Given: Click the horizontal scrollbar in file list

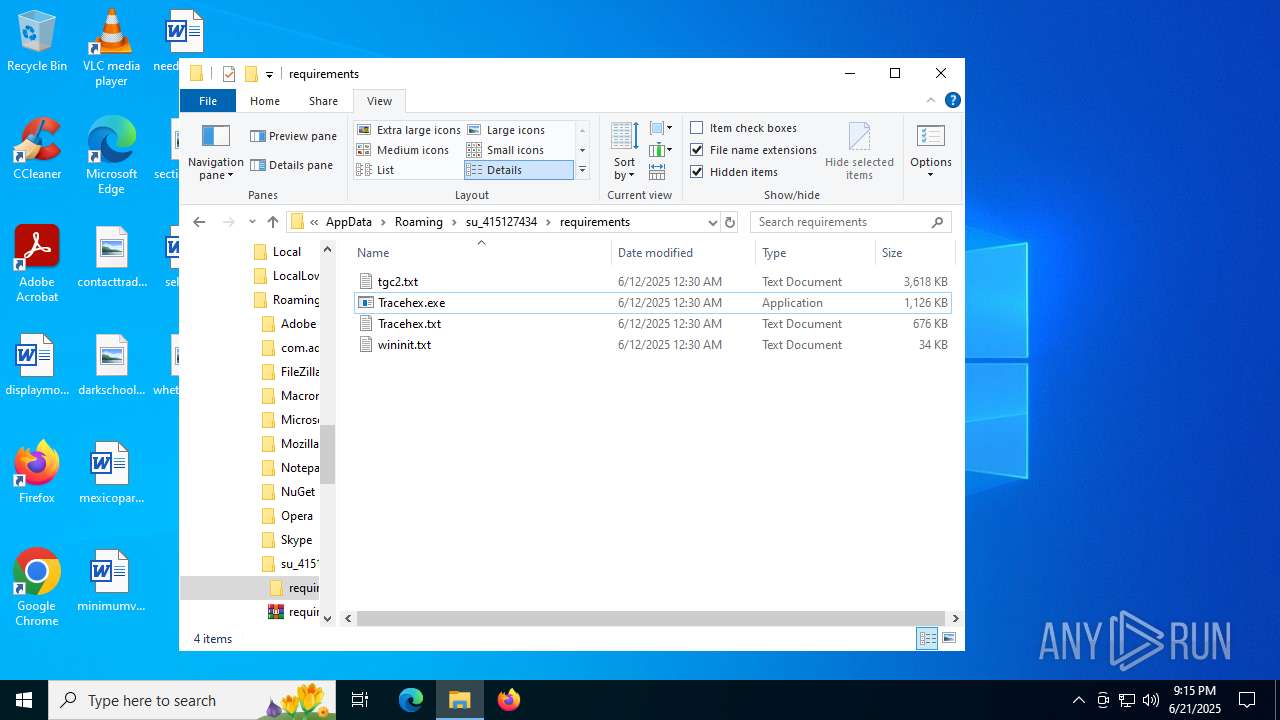Looking at the screenshot, I should pyautogui.click(x=650, y=618).
